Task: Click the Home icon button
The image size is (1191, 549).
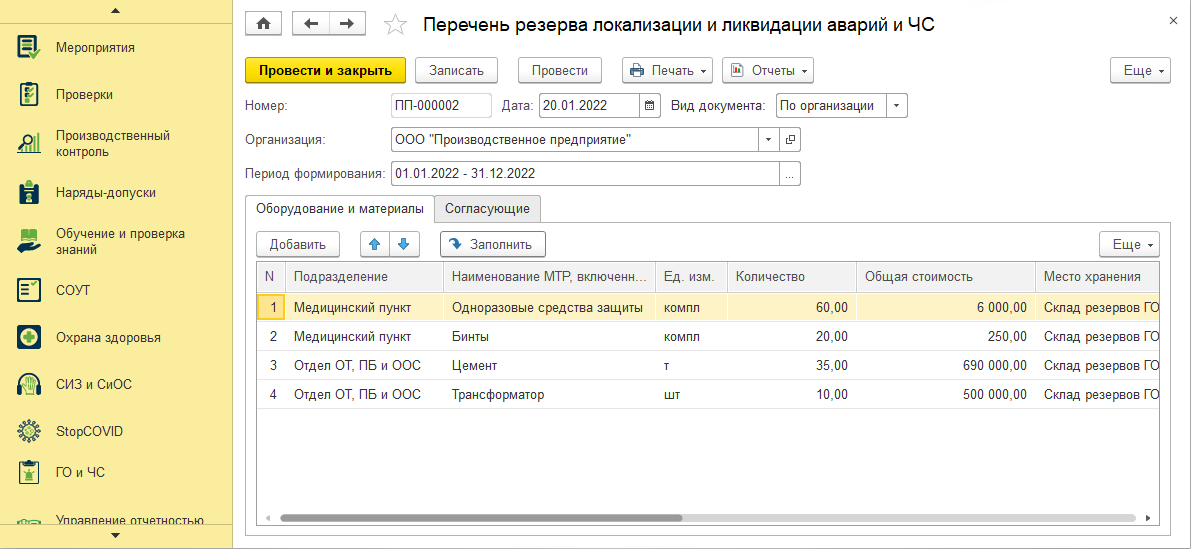Action: tap(264, 24)
